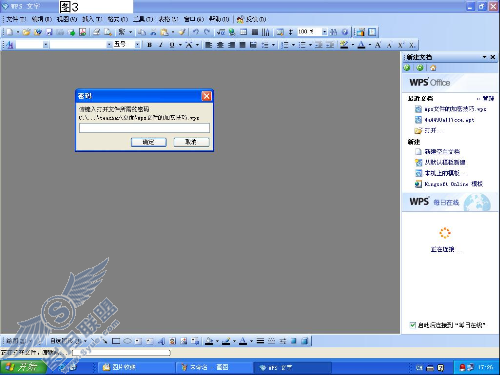The height and width of the screenshot is (375, 500).
Task: Click the Superscript X icon
Action: pyautogui.click(x=401, y=45)
